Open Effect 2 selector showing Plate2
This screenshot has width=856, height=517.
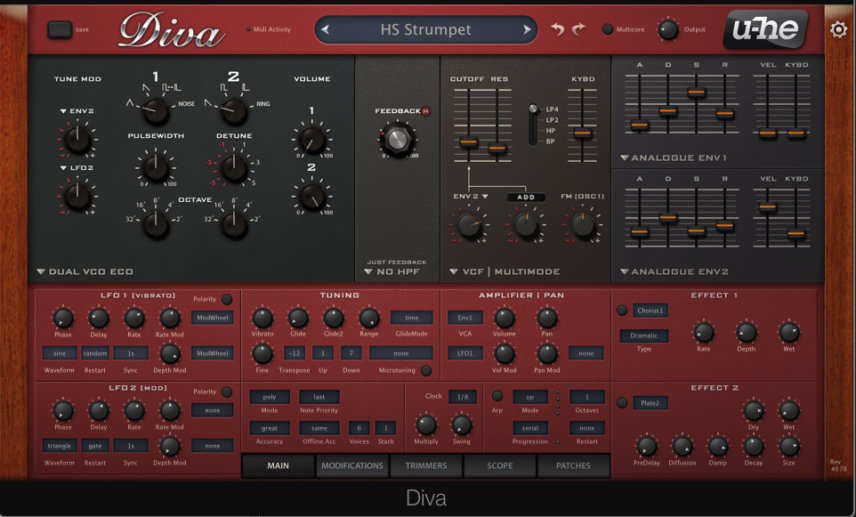(650, 403)
